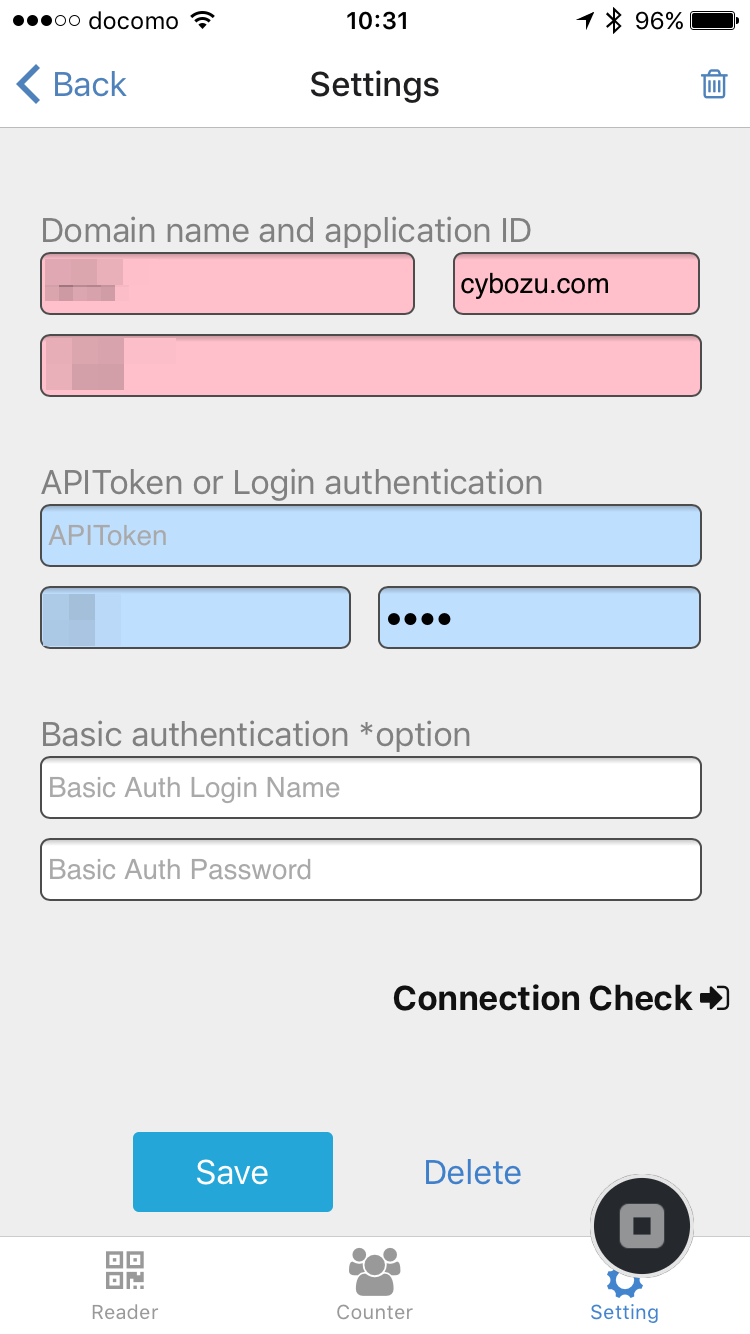750x1334 pixels.
Task: Click the Delete link
Action: click(x=472, y=1172)
